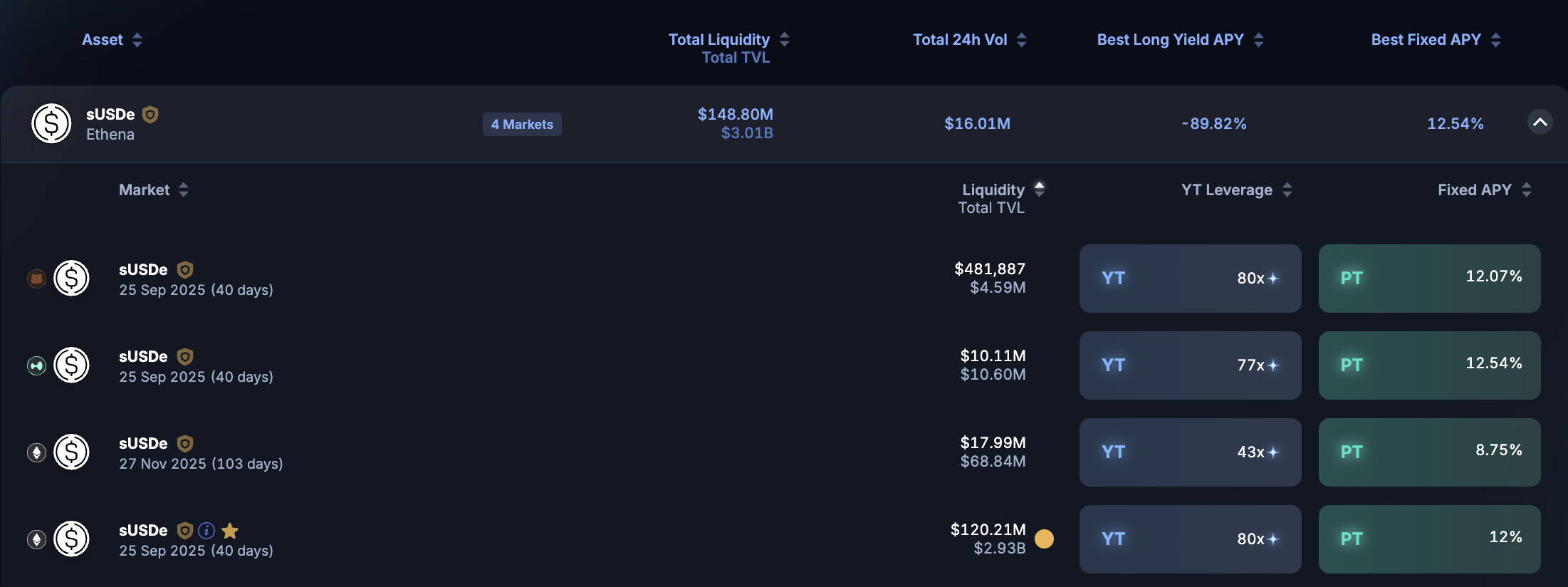Click the sUSDe Ethena asset logo
The image size is (1568, 587).
pos(51,123)
